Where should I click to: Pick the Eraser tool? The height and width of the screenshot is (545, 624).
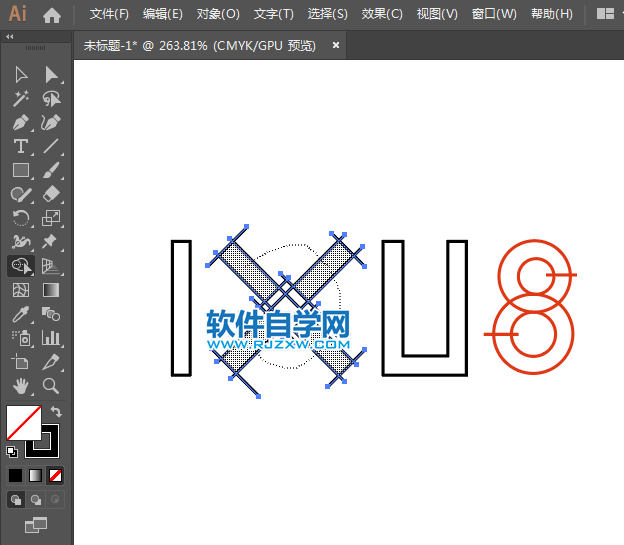coord(51,194)
